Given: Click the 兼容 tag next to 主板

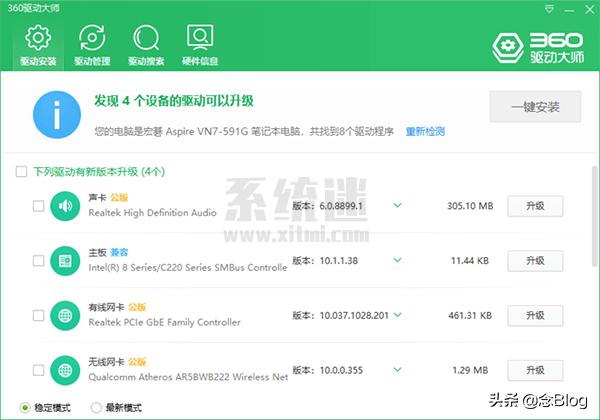Looking at the screenshot, I should coord(119,252).
